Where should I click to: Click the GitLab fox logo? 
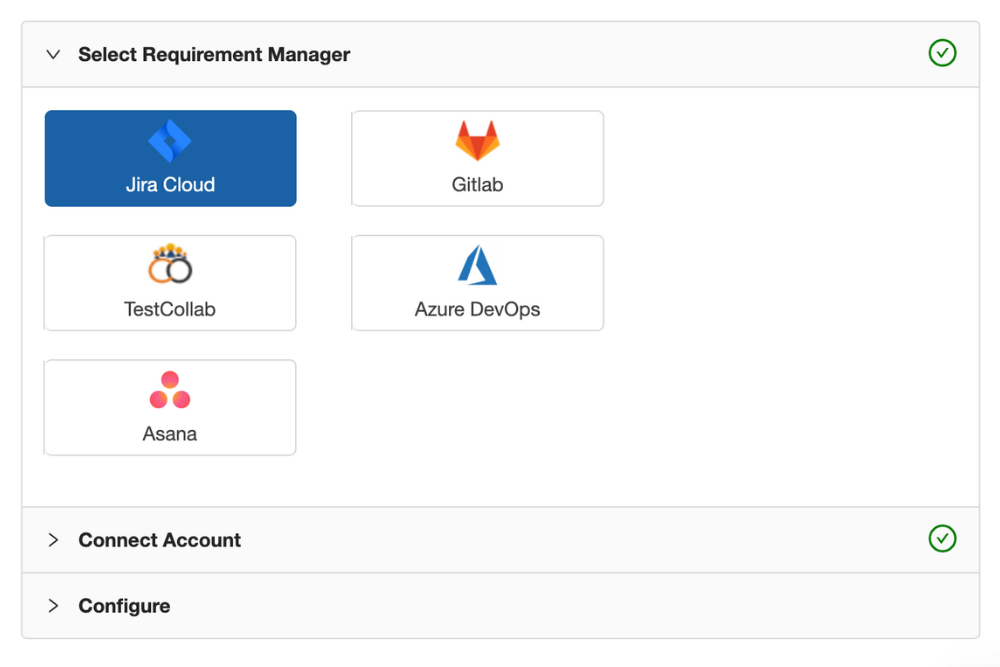tap(477, 140)
